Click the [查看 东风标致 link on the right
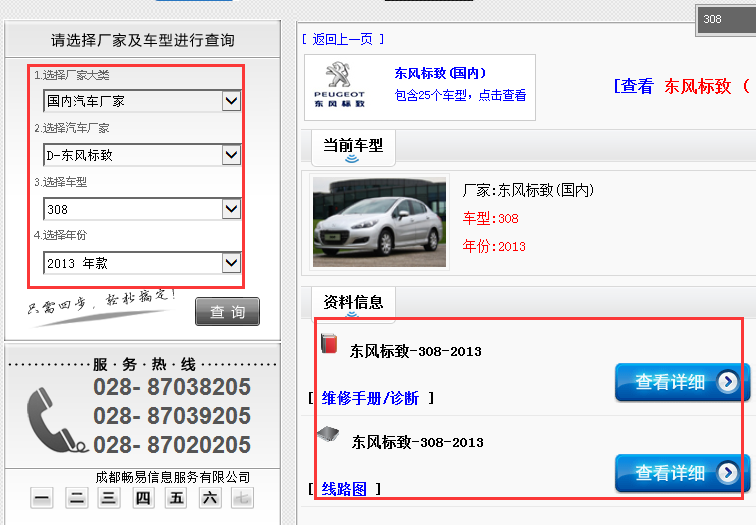756x525 pixels. [x=684, y=86]
